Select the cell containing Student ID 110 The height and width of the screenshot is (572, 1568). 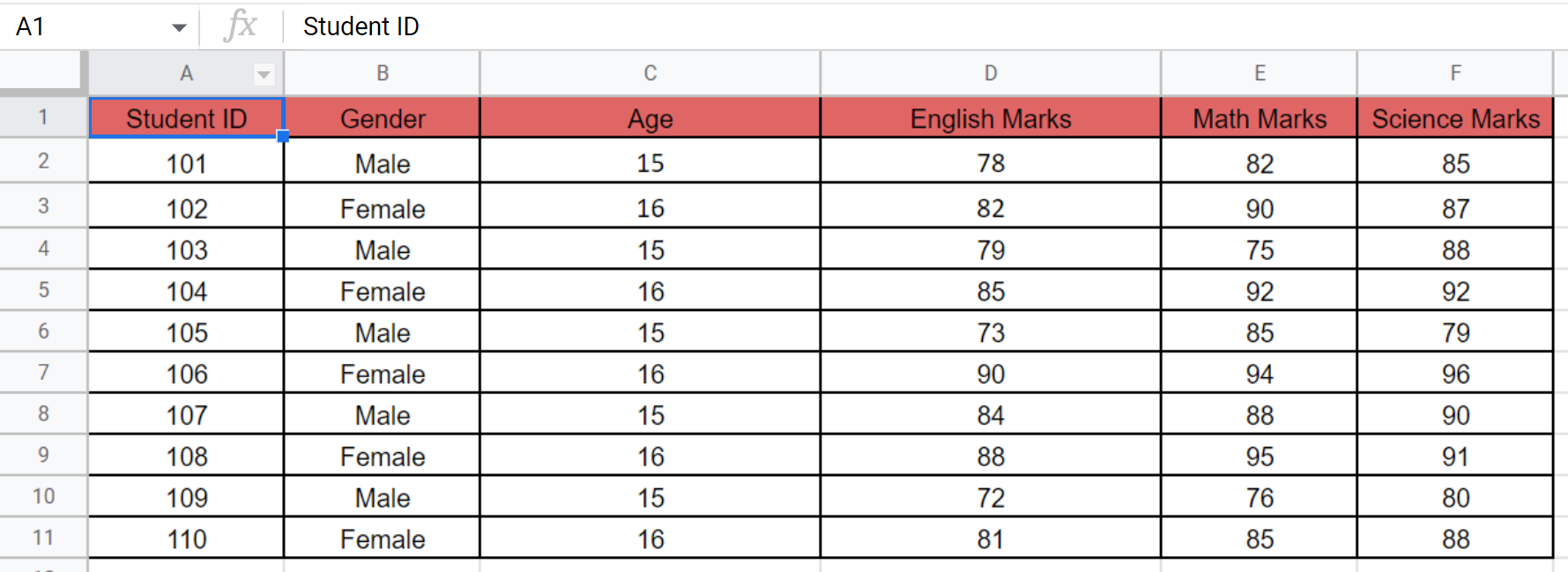point(186,538)
